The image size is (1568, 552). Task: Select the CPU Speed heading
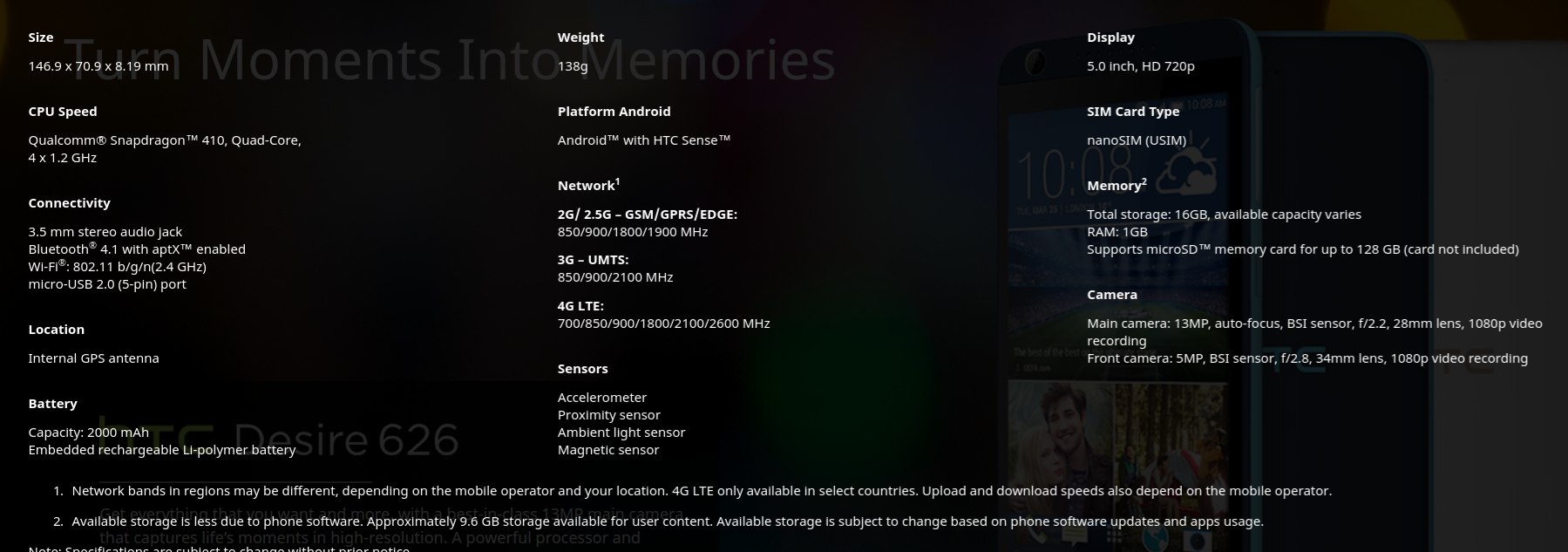coord(63,112)
